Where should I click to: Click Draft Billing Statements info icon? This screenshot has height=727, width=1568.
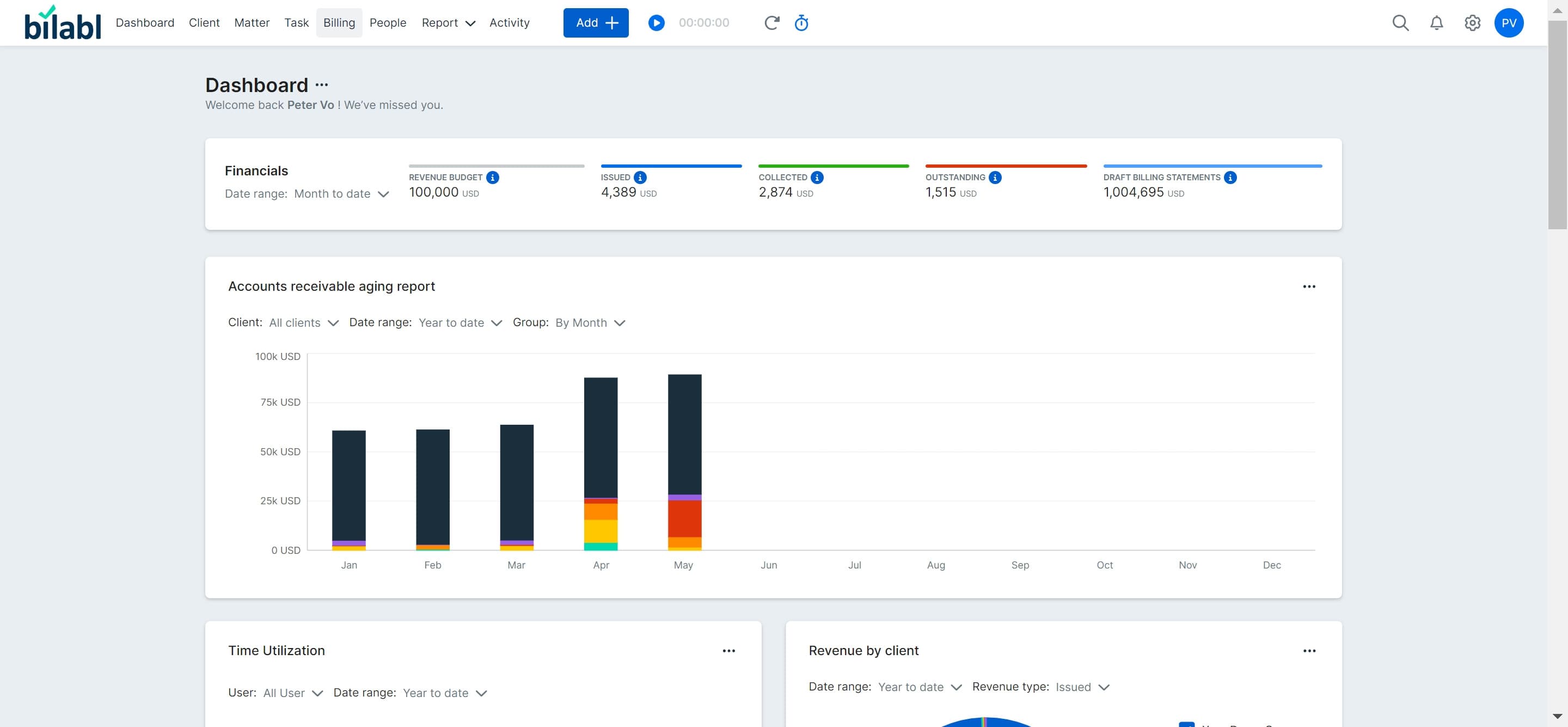tap(1229, 177)
